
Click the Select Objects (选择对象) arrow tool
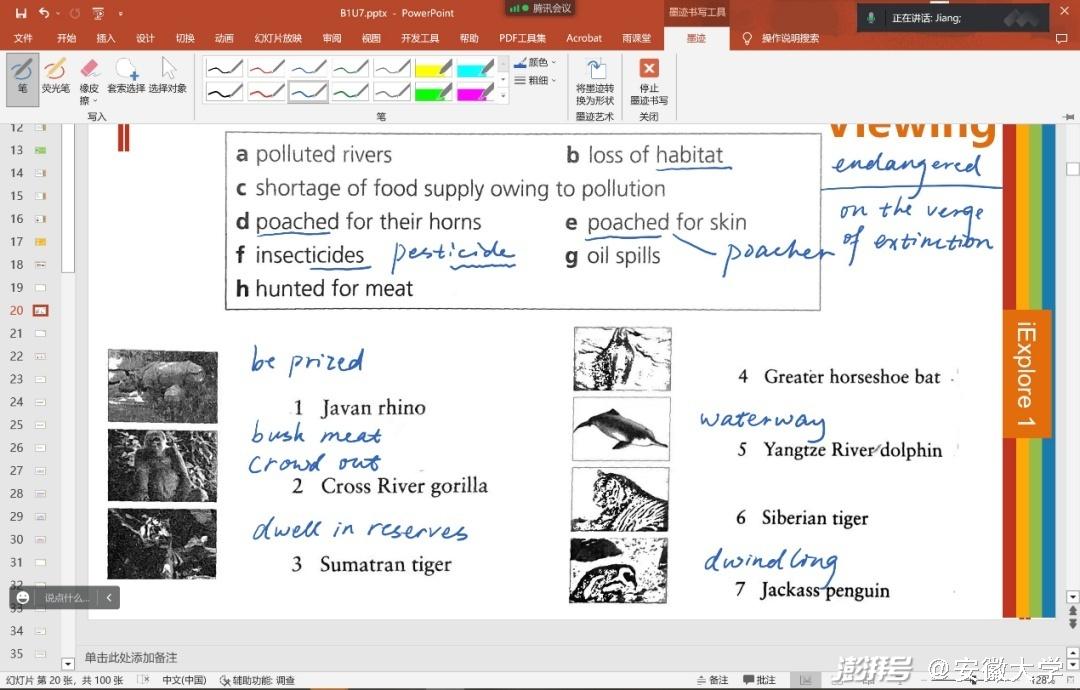pyautogui.click(x=167, y=76)
